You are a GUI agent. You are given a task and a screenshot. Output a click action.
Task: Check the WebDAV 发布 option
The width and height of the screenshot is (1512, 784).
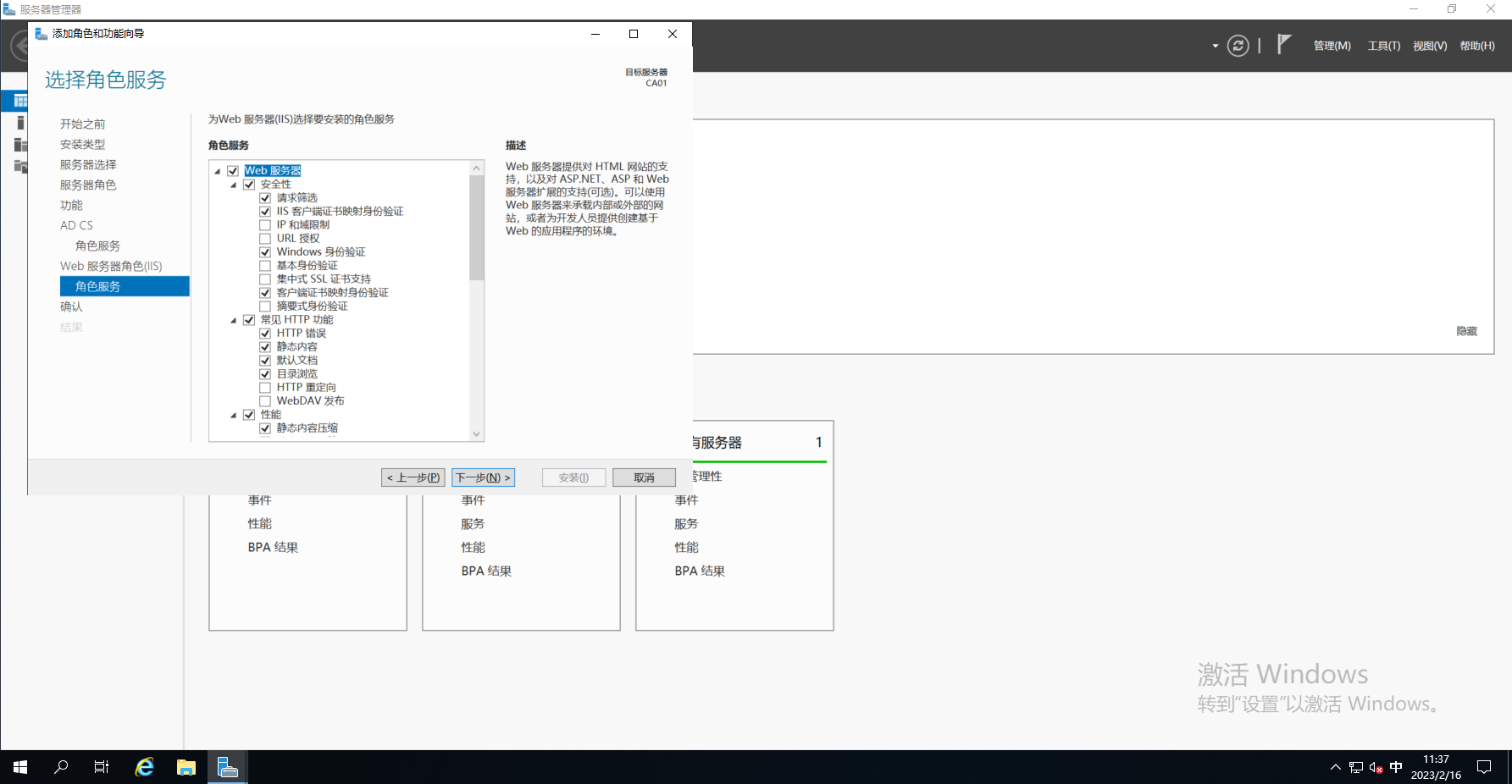click(x=265, y=401)
